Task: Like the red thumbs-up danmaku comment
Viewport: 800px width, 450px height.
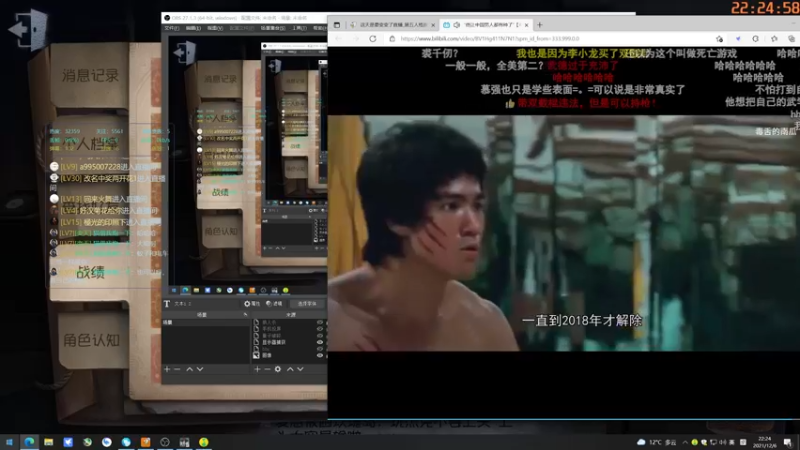Action: pos(509,104)
